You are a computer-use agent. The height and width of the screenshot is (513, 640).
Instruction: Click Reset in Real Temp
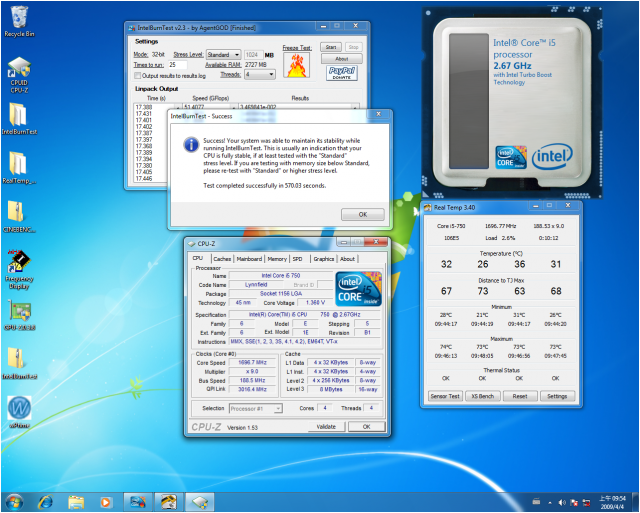pos(520,396)
